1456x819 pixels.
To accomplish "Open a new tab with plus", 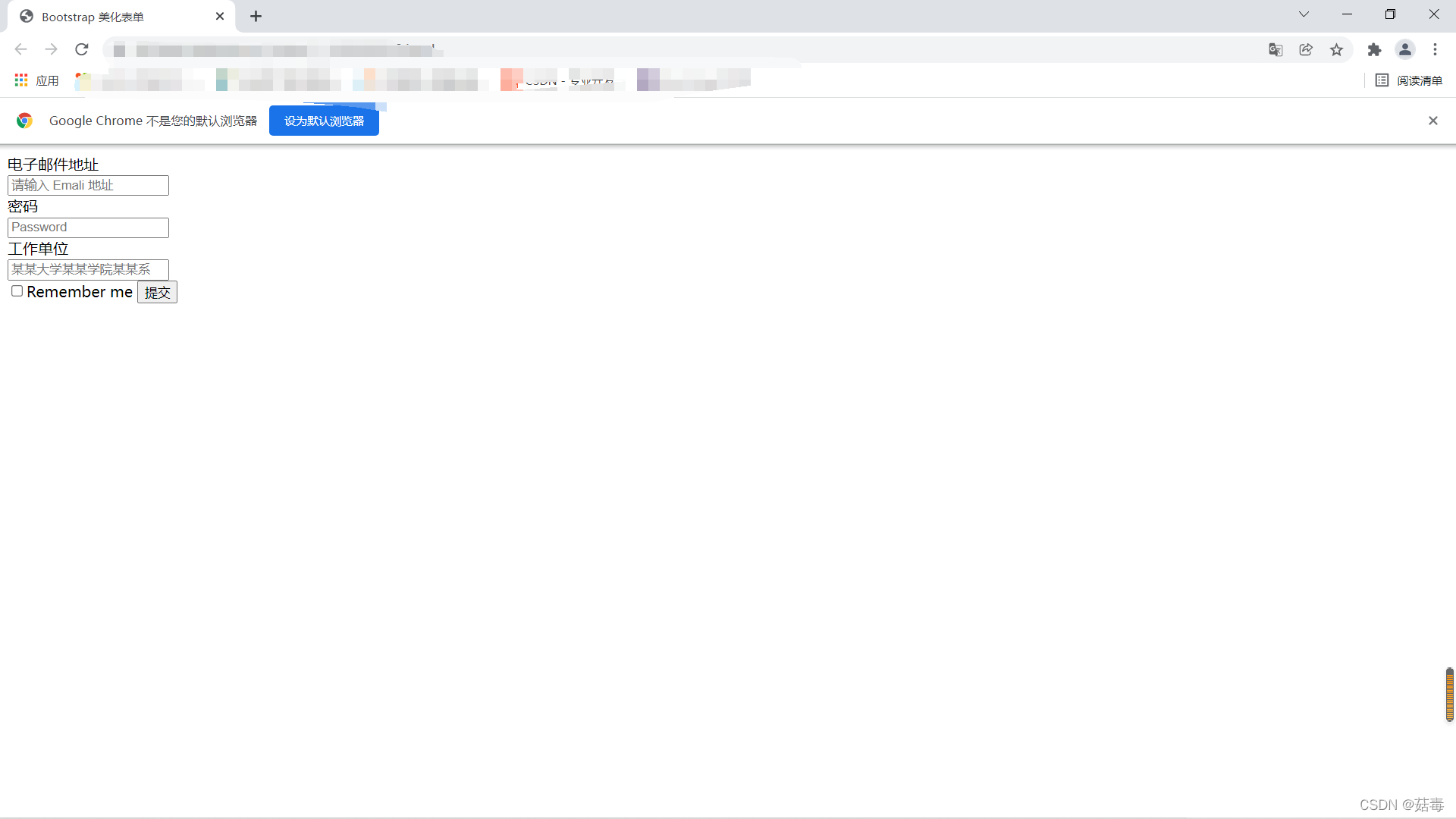I will pos(256,17).
